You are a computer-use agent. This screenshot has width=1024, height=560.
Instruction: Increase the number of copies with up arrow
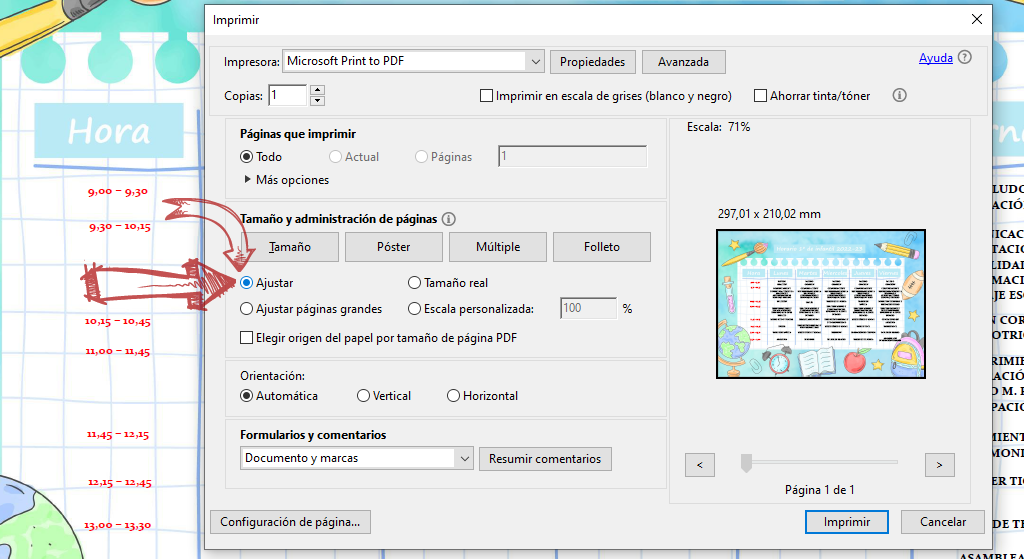point(318,90)
